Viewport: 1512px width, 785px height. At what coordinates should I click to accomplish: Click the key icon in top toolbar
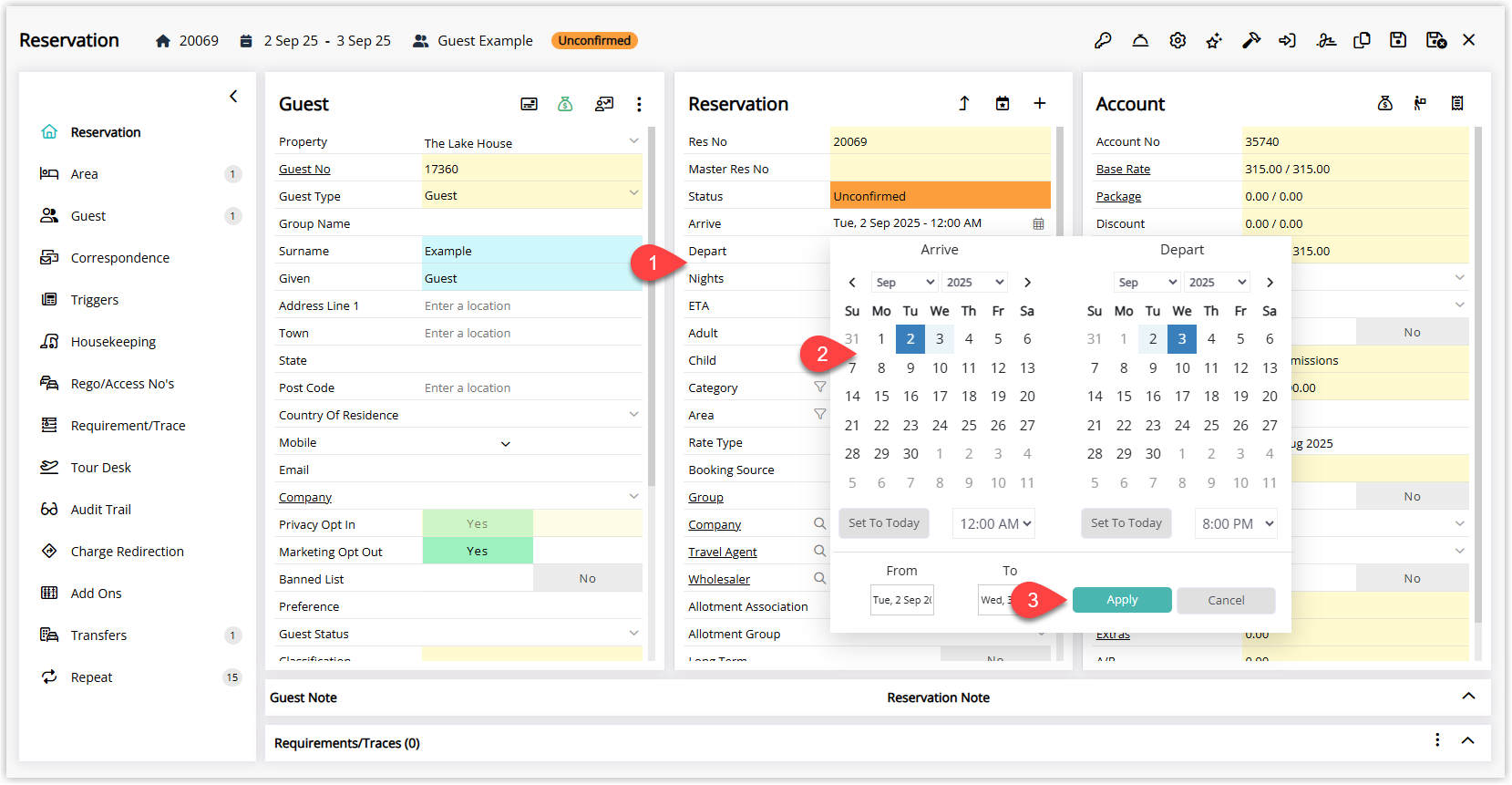click(1103, 40)
